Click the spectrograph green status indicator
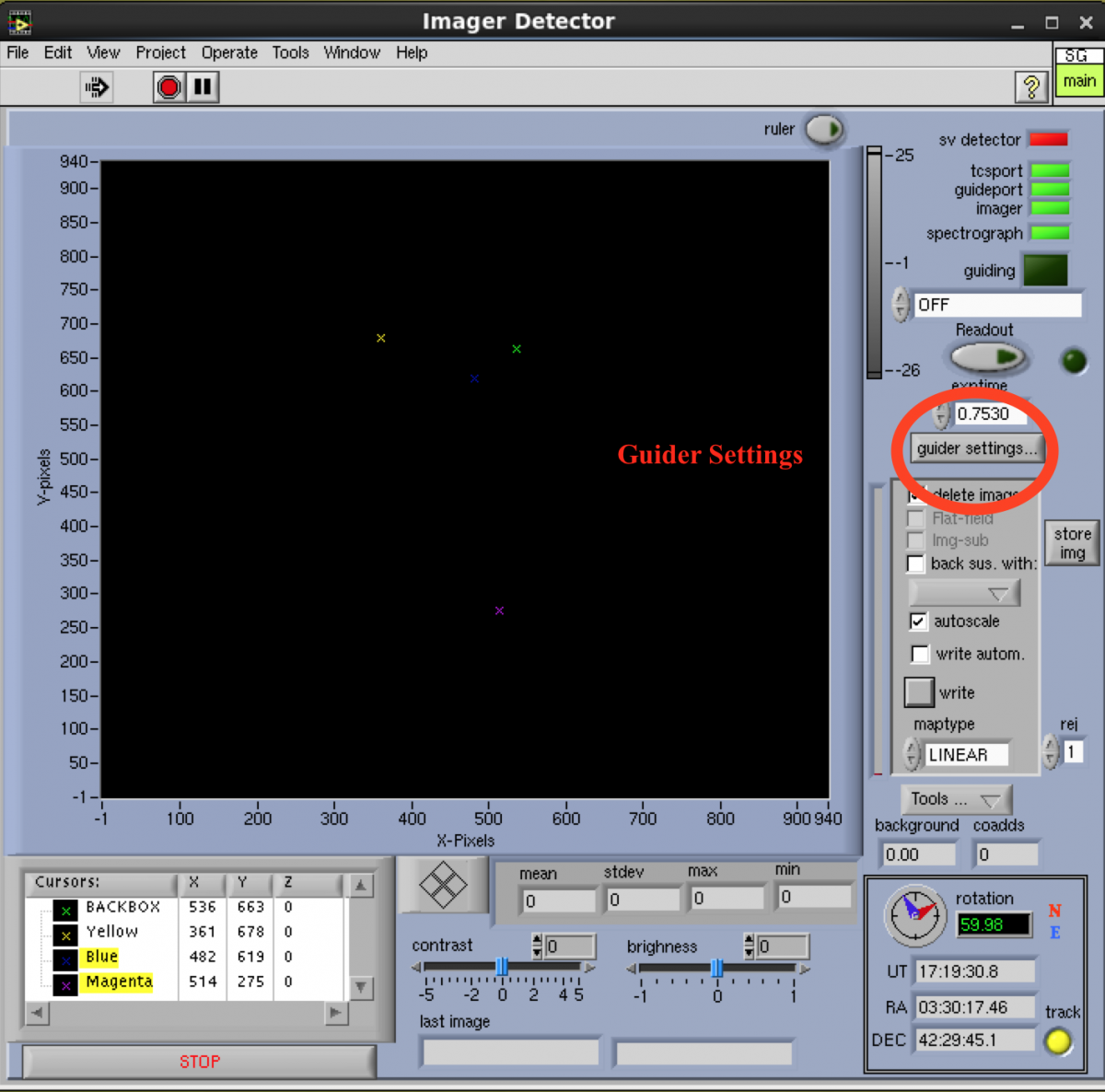Viewport: 1105px width, 1092px height. (1050, 233)
